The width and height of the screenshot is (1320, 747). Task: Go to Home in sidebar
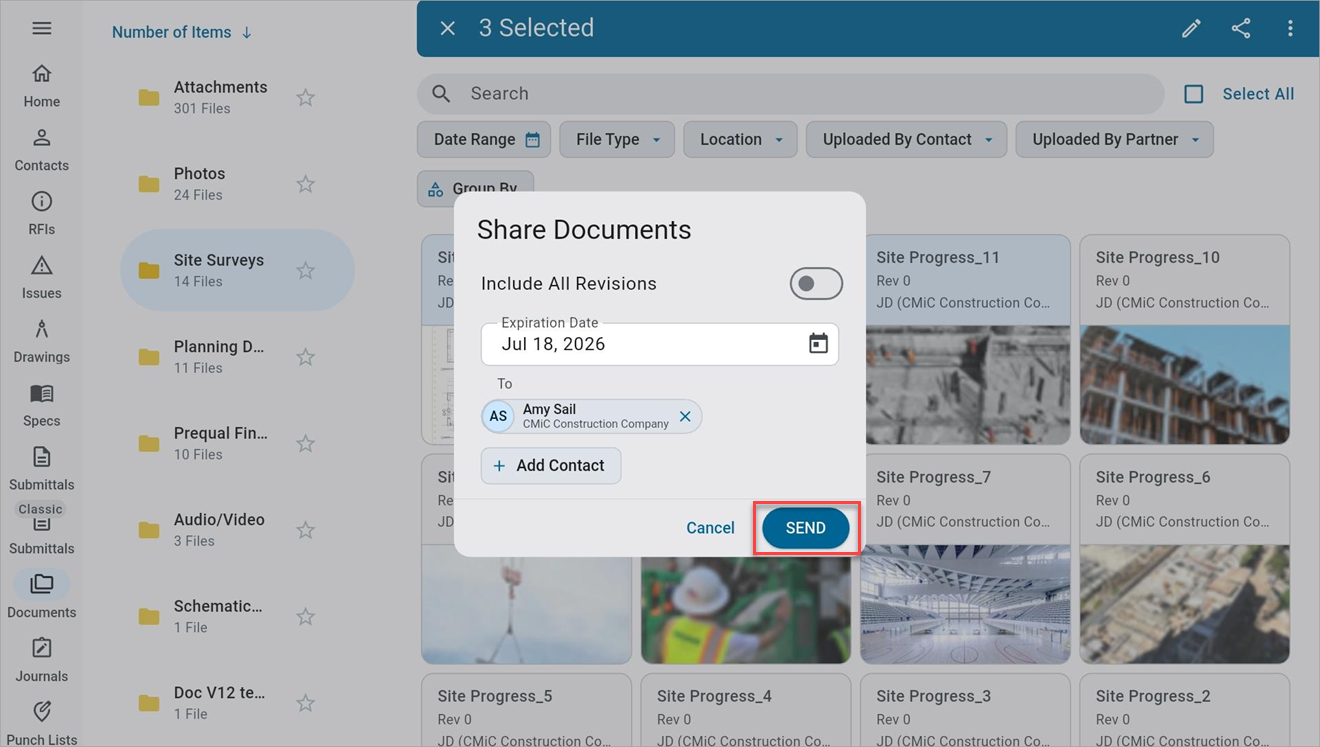coord(41,86)
